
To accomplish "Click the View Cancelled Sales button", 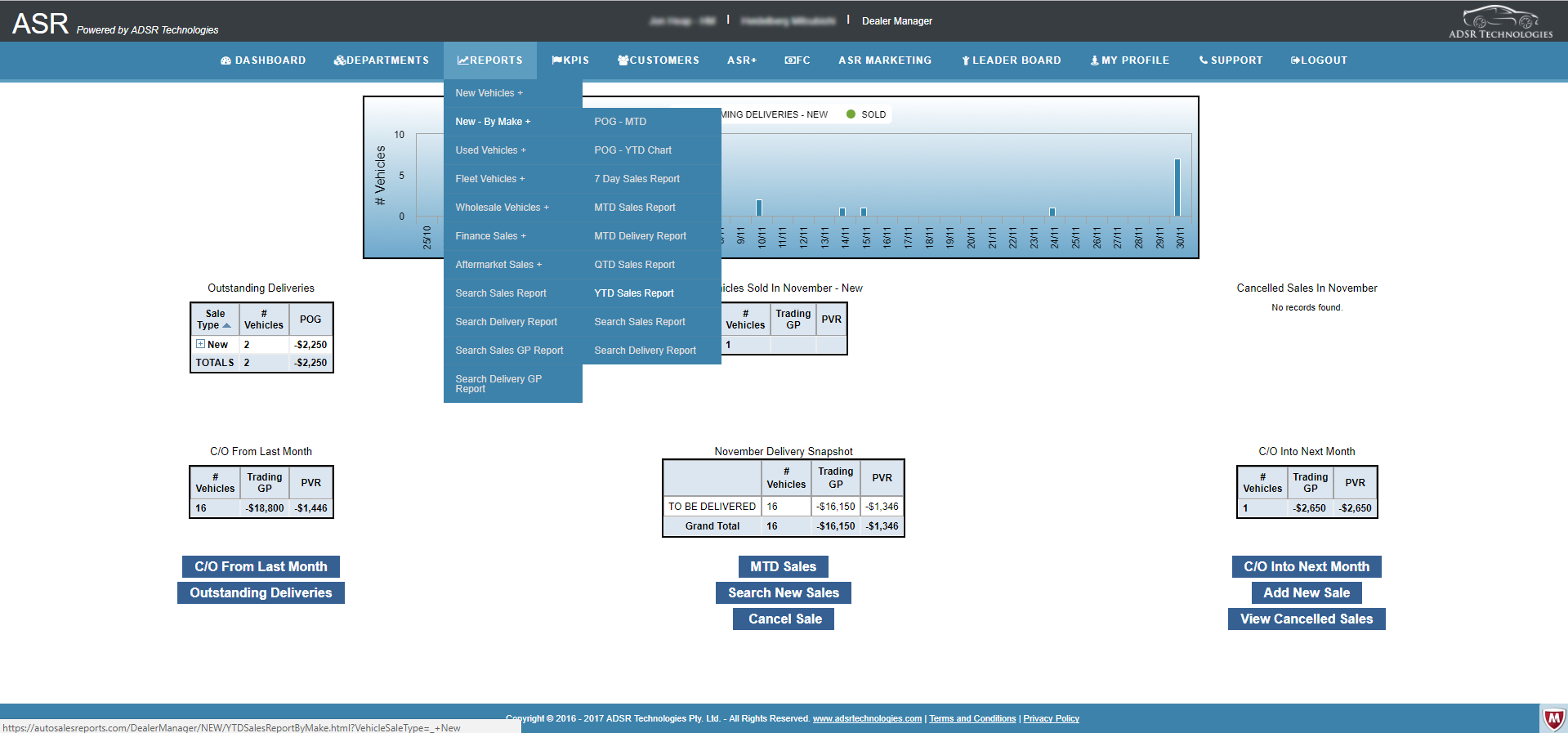I will point(1306,619).
